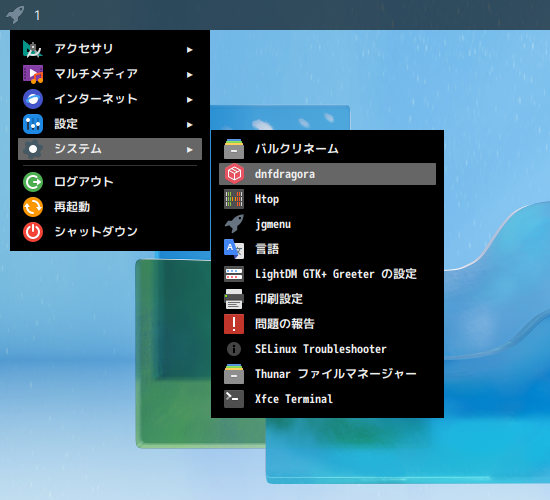Viewport: 550px width, 500px height.
Task: Open the jgmenu text entry
Action: click(x=273, y=225)
